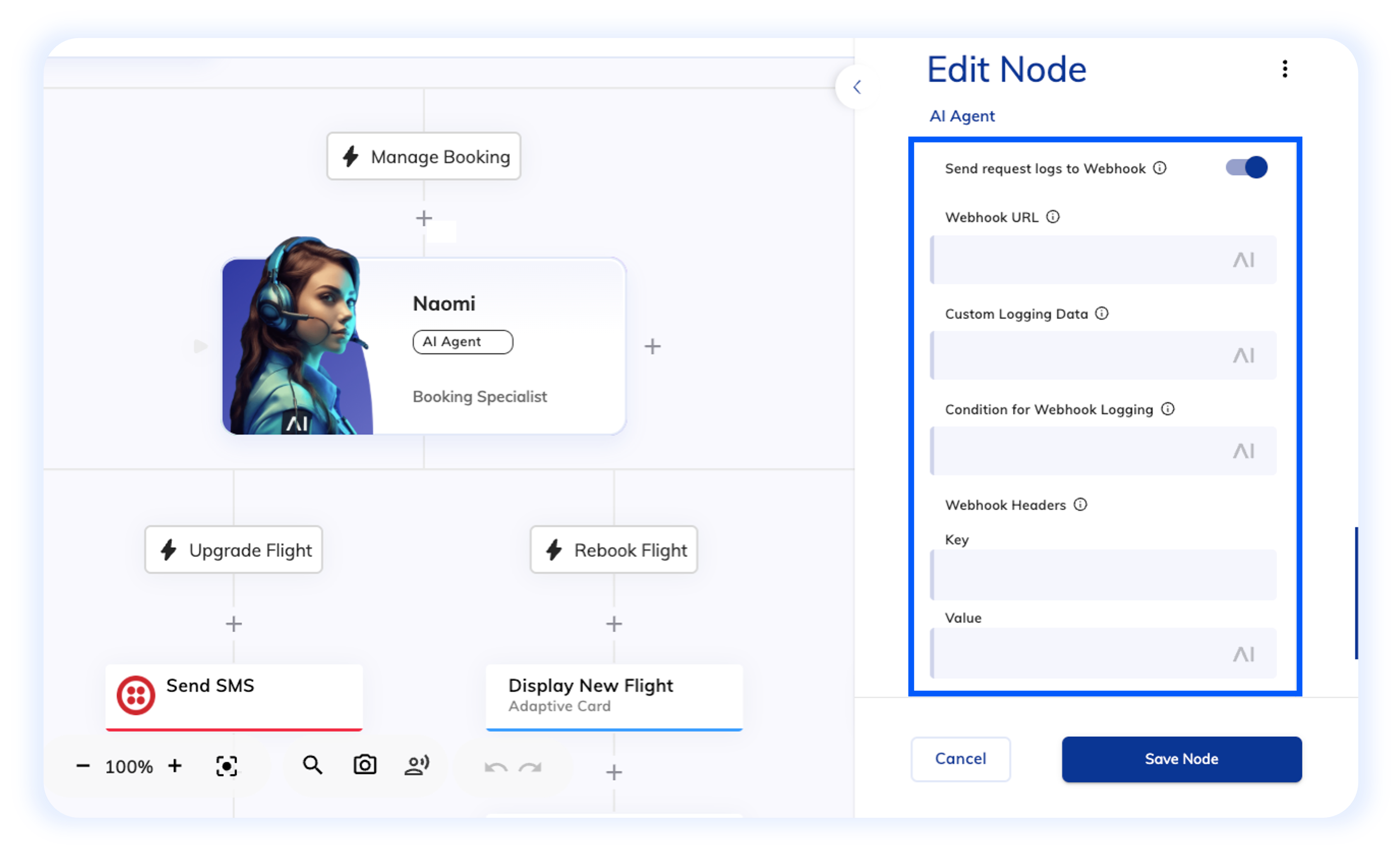
Task: Collapse the Edit Node side panel
Action: coord(857,87)
